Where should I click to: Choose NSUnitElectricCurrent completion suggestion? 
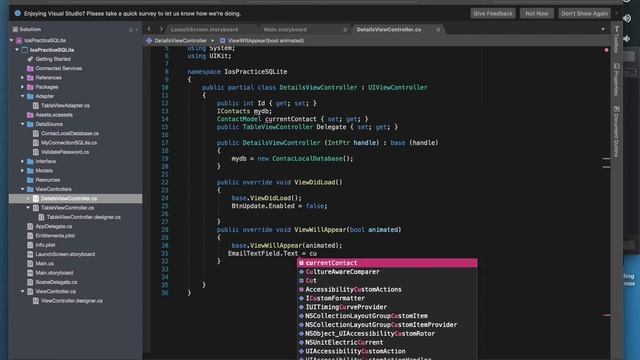(x=387, y=342)
